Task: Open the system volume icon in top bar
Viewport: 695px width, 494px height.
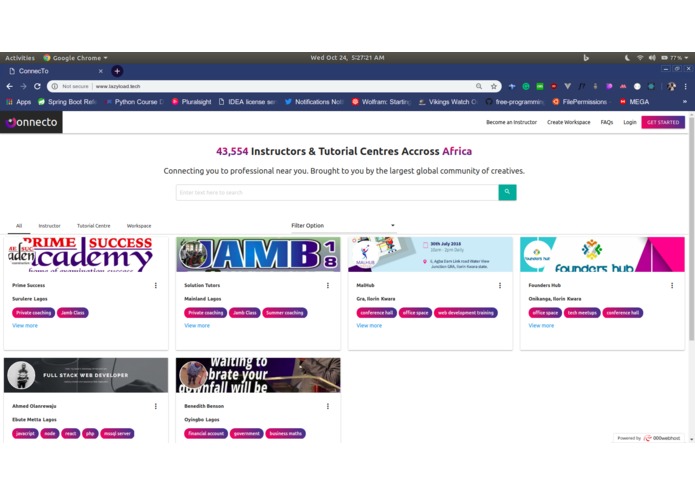Action: pos(652,58)
